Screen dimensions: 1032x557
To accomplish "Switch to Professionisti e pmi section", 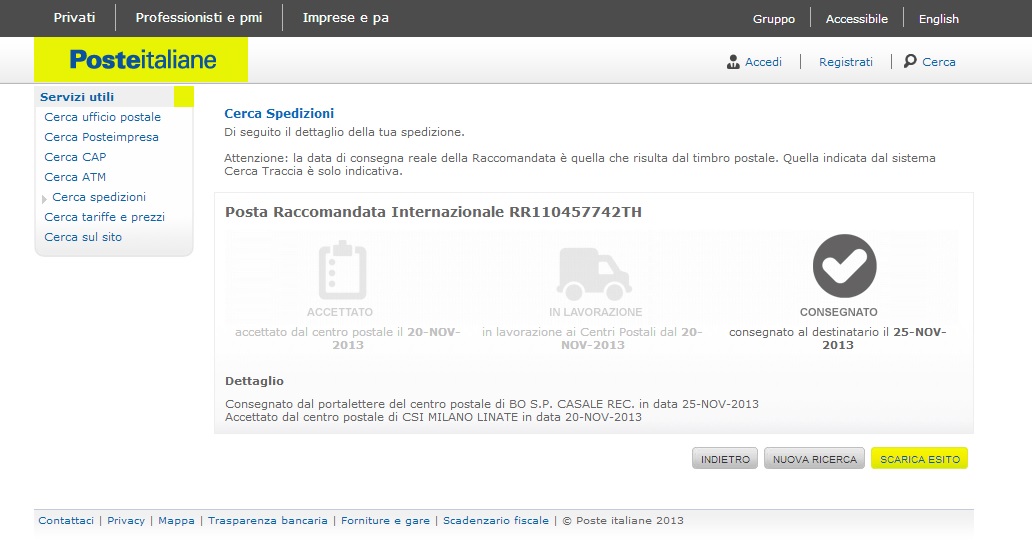I will pos(199,18).
